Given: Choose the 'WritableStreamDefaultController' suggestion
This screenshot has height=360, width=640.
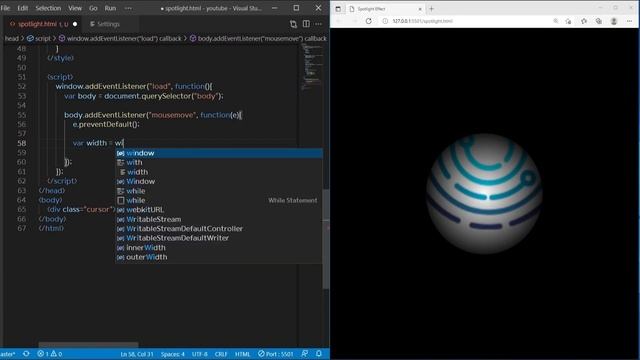Looking at the screenshot, I should tap(219, 229).
